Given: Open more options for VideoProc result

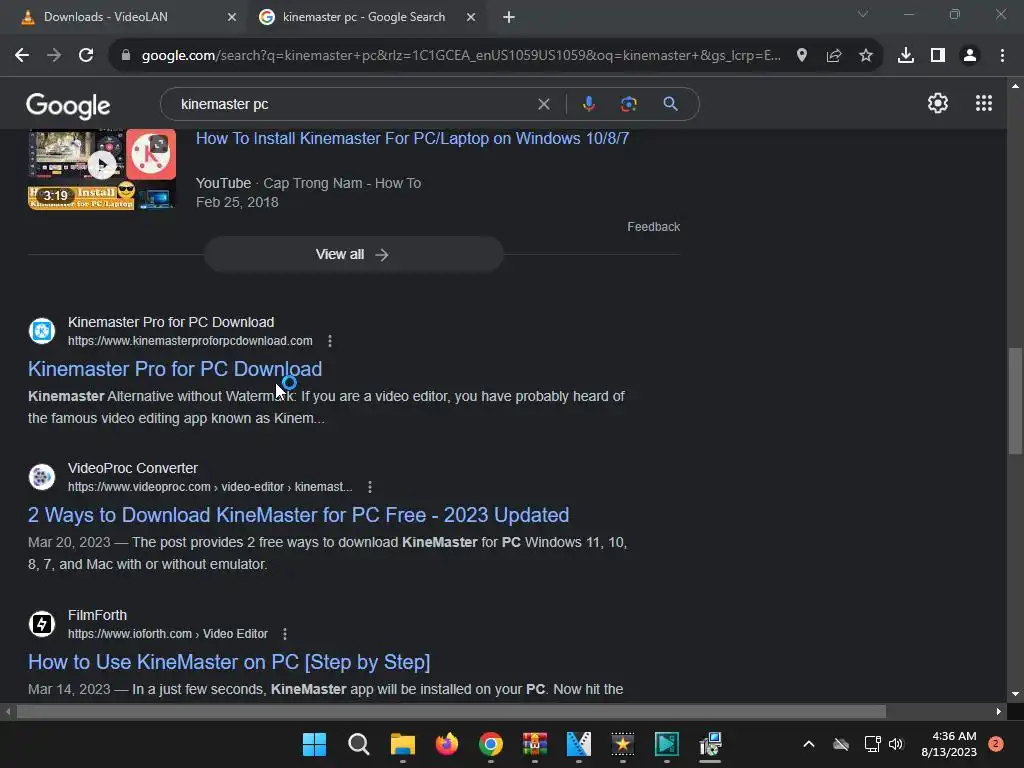Looking at the screenshot, I should pos(370,487).
